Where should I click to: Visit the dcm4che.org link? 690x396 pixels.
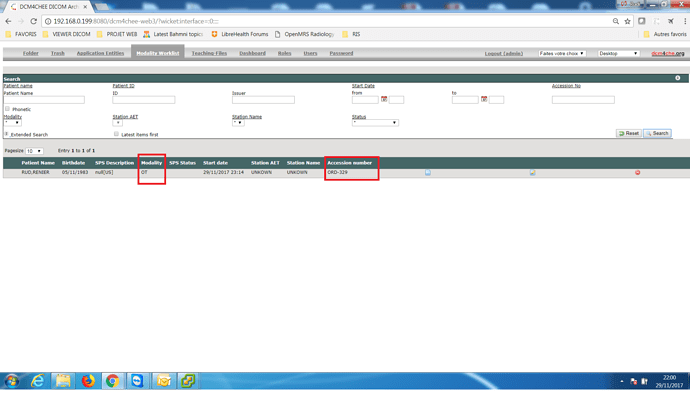point(668,53)
